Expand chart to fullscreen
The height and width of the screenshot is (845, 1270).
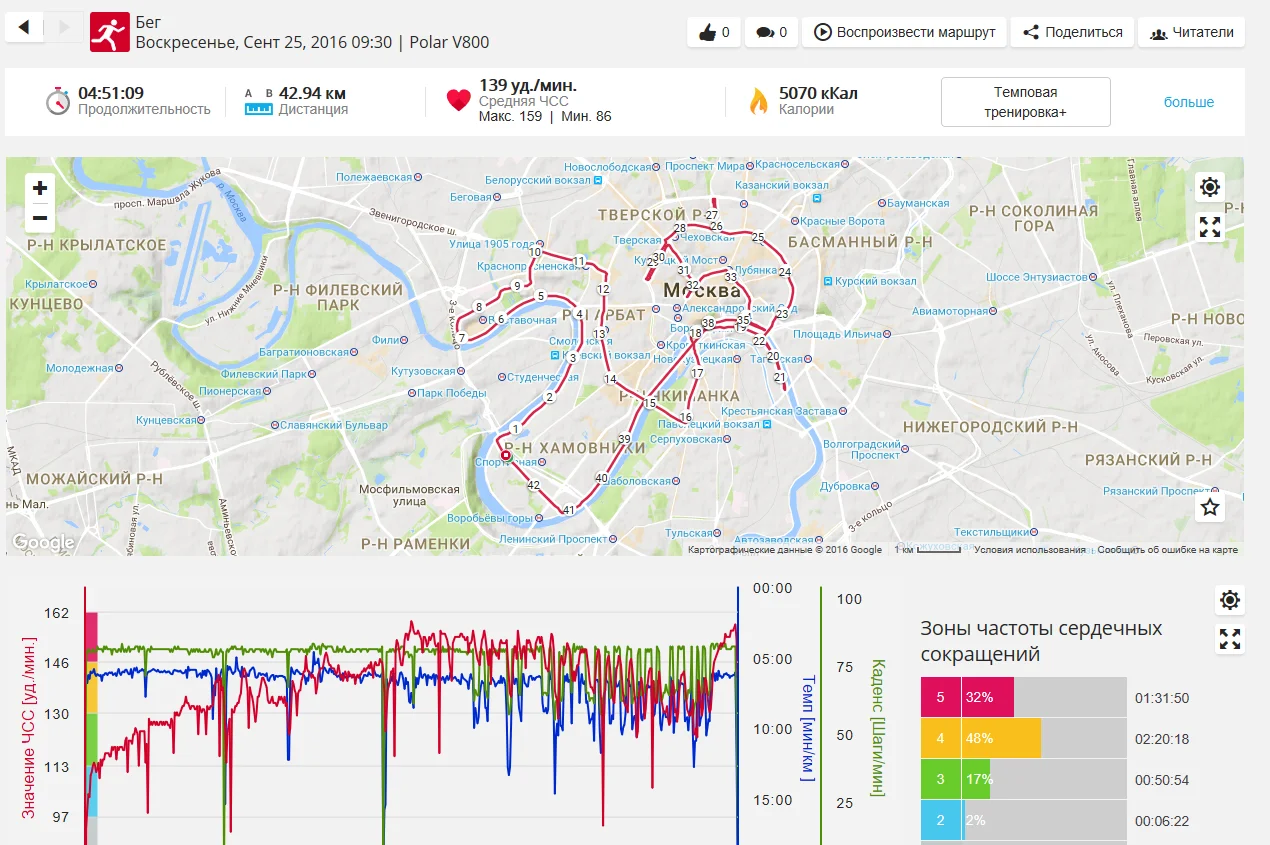pyautogui.click(x=1230, y=639)
